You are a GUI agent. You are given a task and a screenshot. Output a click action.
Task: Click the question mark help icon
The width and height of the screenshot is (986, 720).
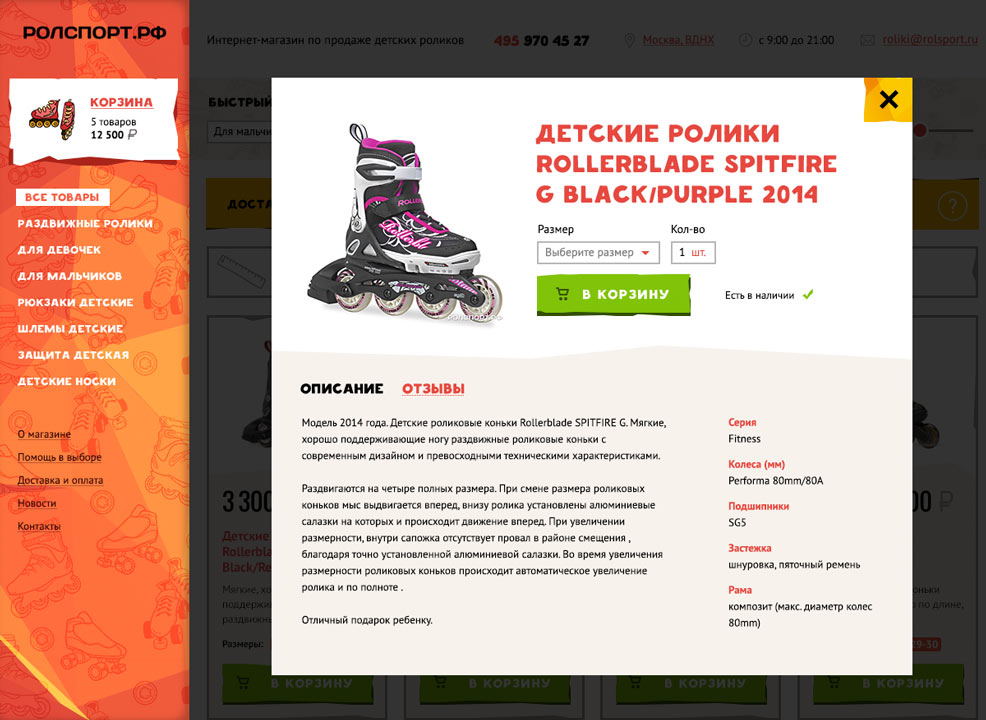tap(952, 206)
